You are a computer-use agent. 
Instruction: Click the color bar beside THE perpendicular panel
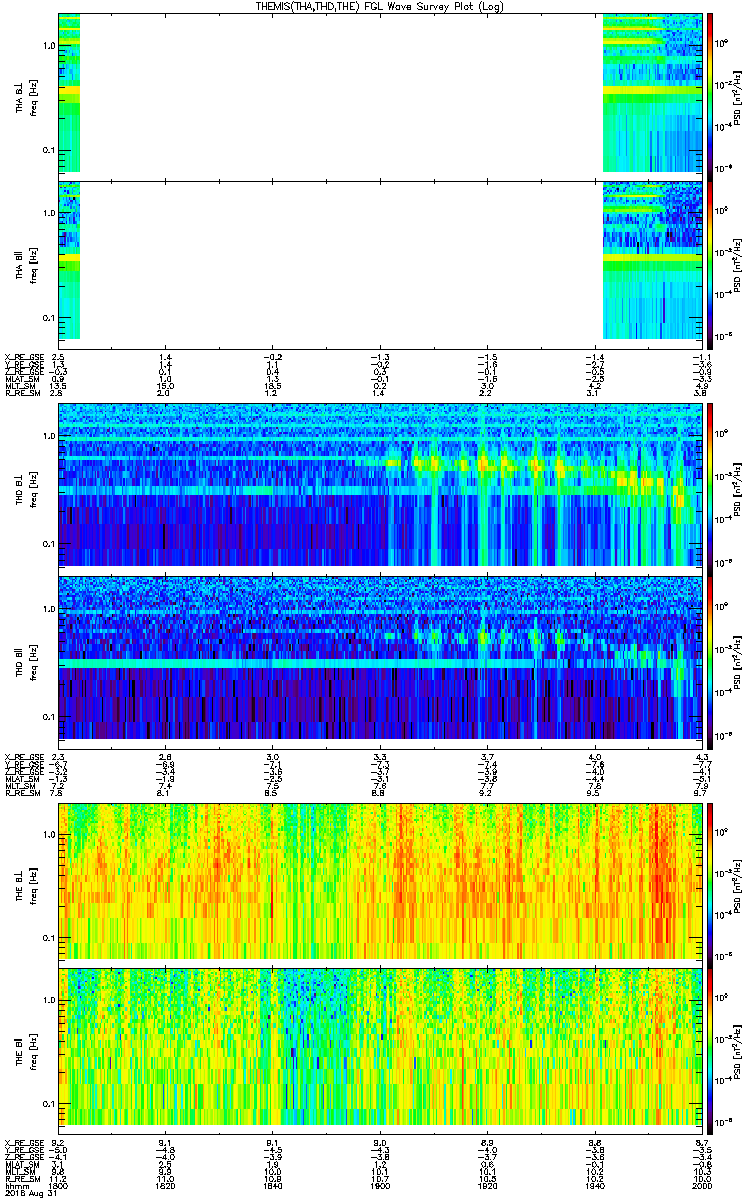(x=710, y=880)
